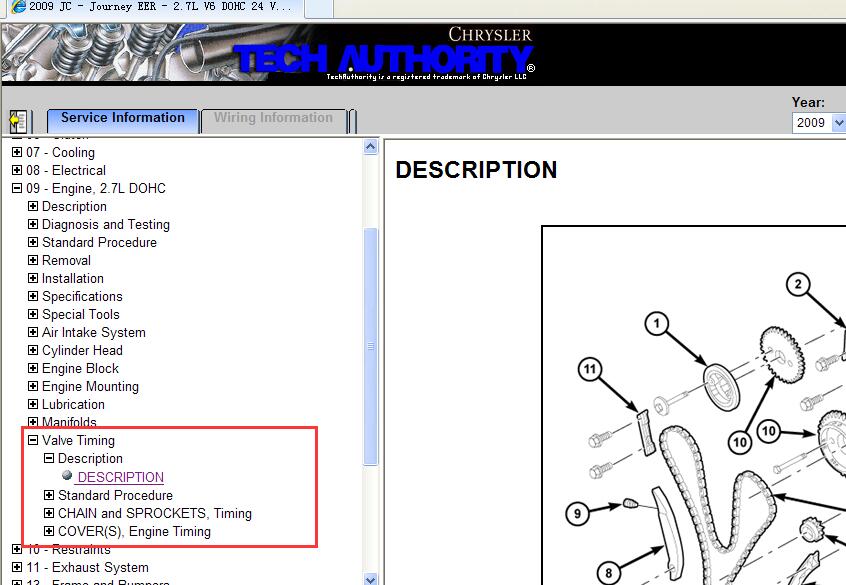Click the timing chain diagram image
This screenshot has width=846, height=585.
pyautogui.click(x=694, y=405)
